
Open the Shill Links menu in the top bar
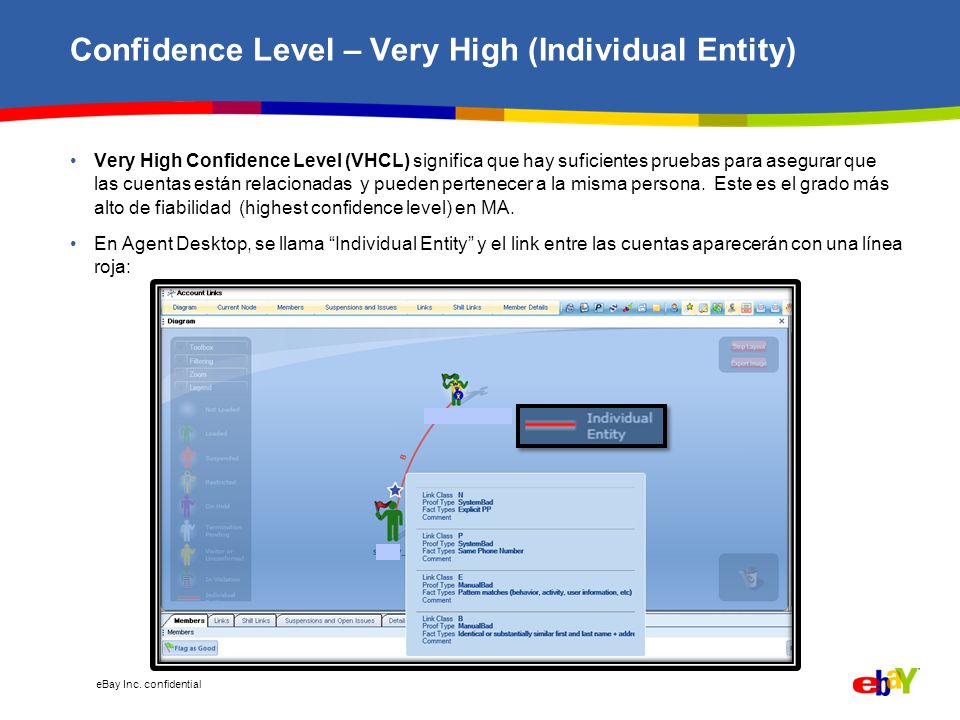coord(467,307)
